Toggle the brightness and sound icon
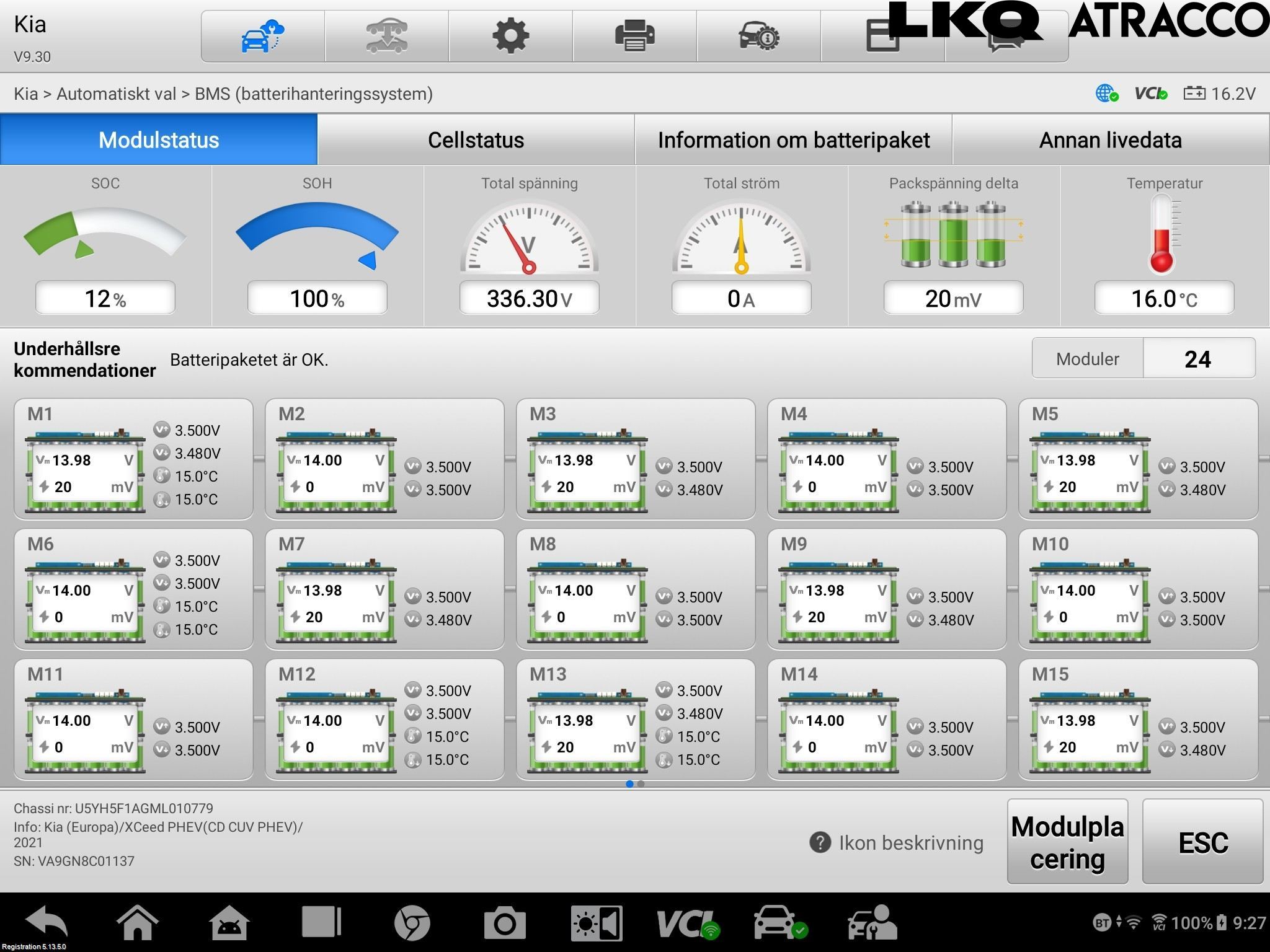The image size is (1270, 952). 596,923
